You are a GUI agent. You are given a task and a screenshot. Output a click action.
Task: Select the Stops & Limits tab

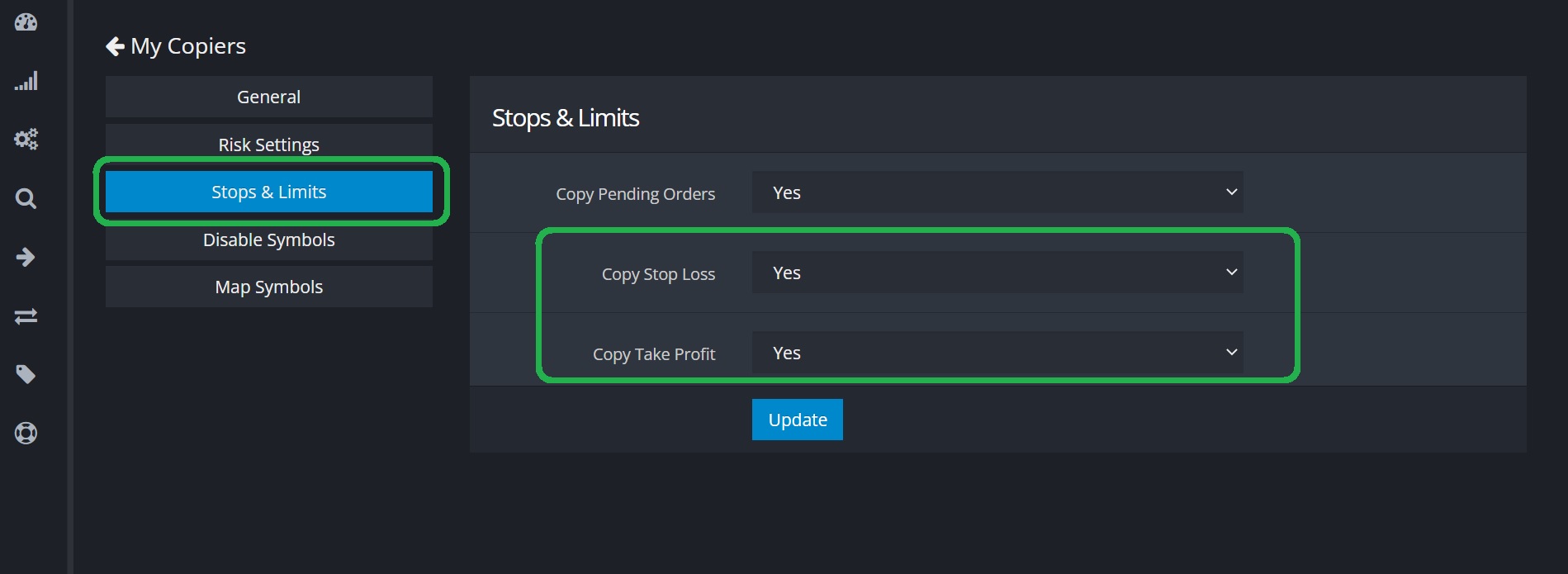(x=268, y=192)
